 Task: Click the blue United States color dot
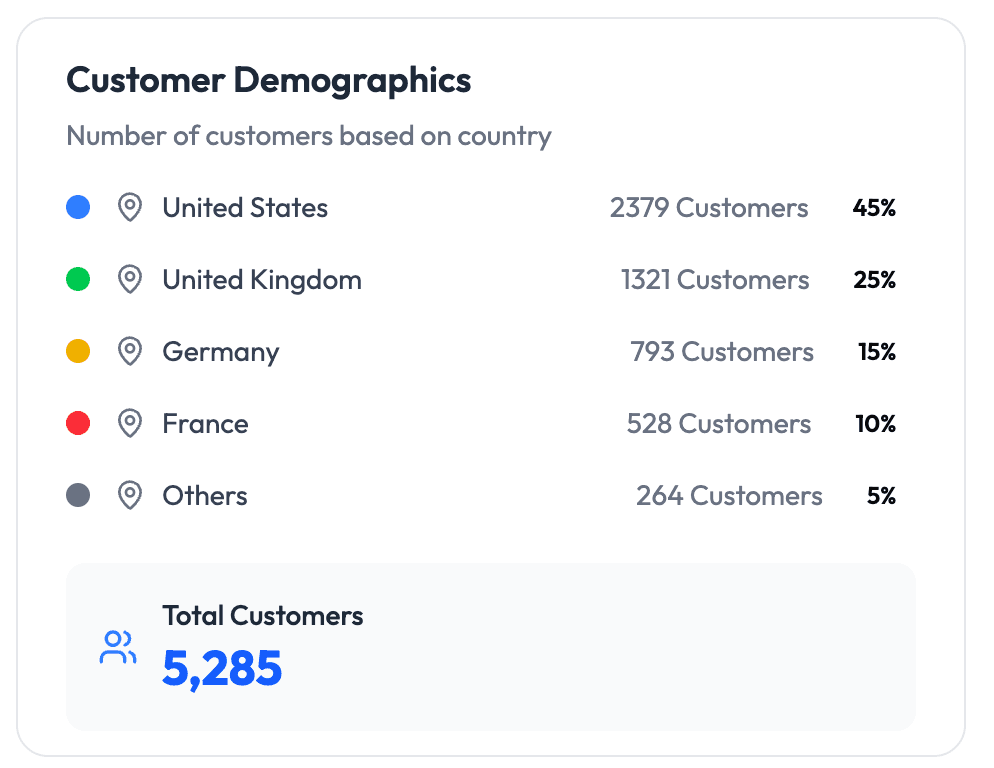[x=78, y=208]
